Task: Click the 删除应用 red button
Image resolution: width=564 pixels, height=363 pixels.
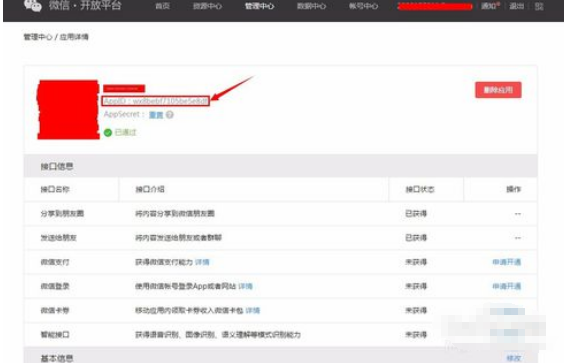Action: click(498, 90)
